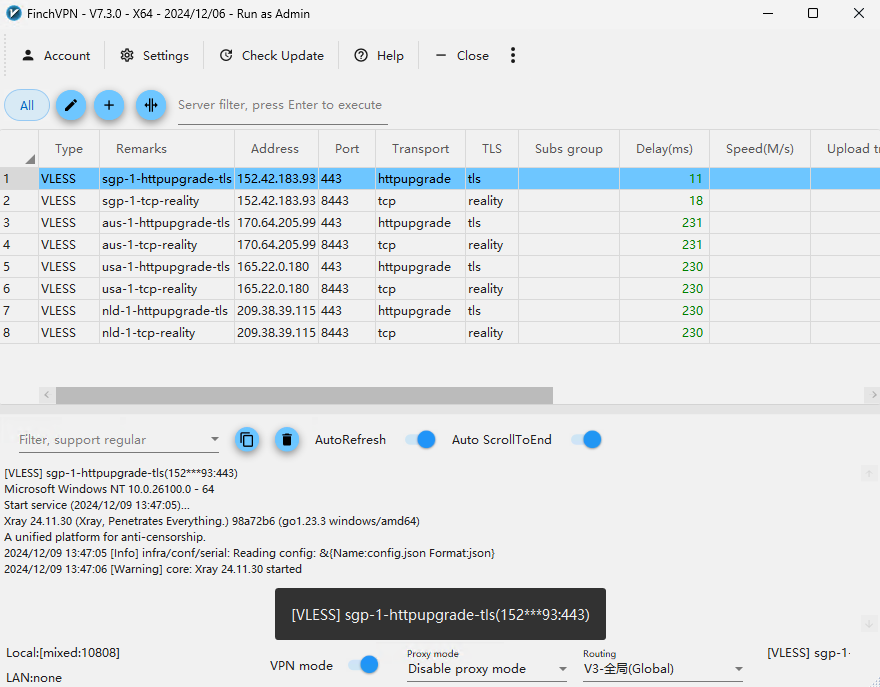880x687 pixels.
Task: Select server row usa-1-httpupgrade-tls
Action: [440, 267]
